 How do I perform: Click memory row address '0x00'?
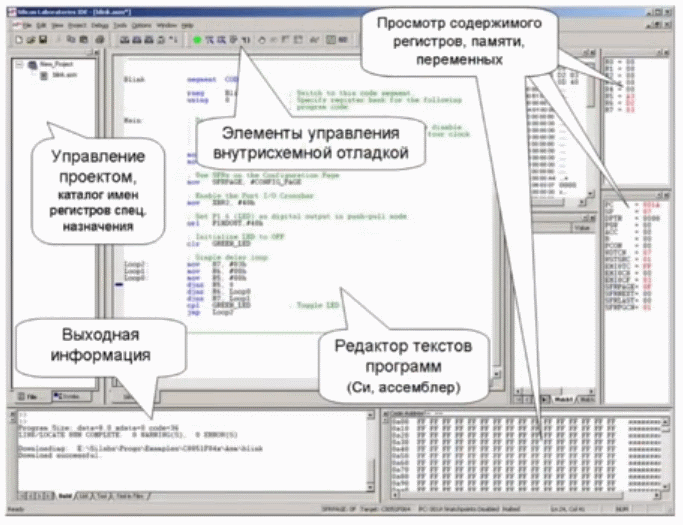click(399, 422)
